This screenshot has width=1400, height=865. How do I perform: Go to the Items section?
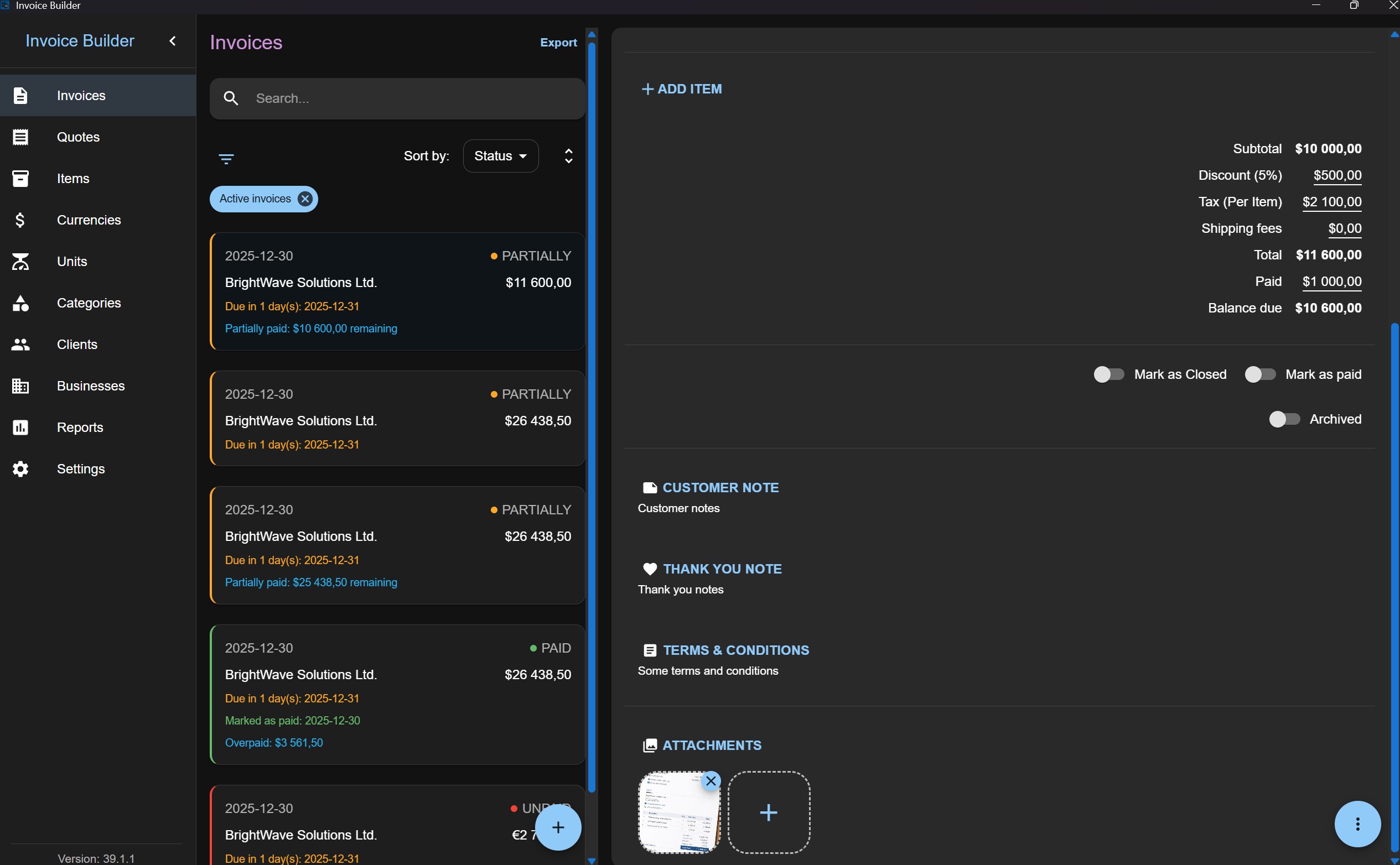click(x=98, y=179)
